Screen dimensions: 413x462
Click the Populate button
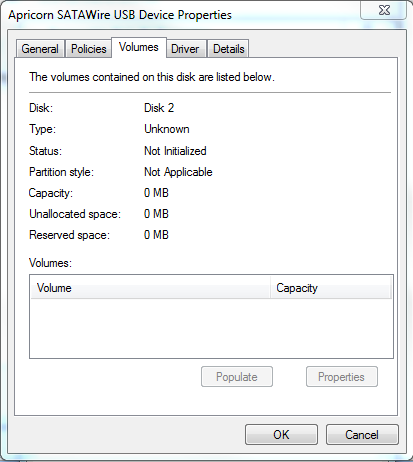(237, 377)
